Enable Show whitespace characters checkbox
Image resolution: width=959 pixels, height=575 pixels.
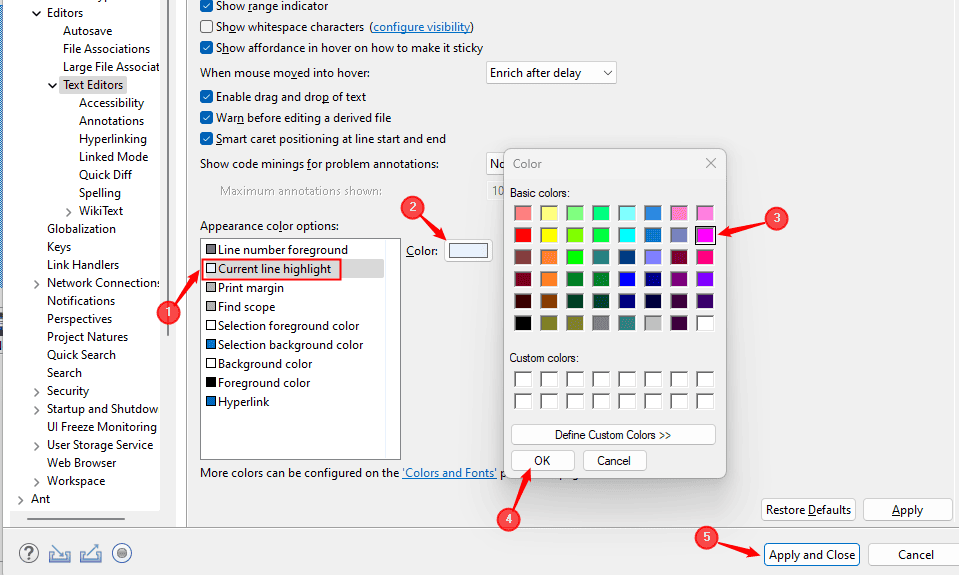click(207, 27)
